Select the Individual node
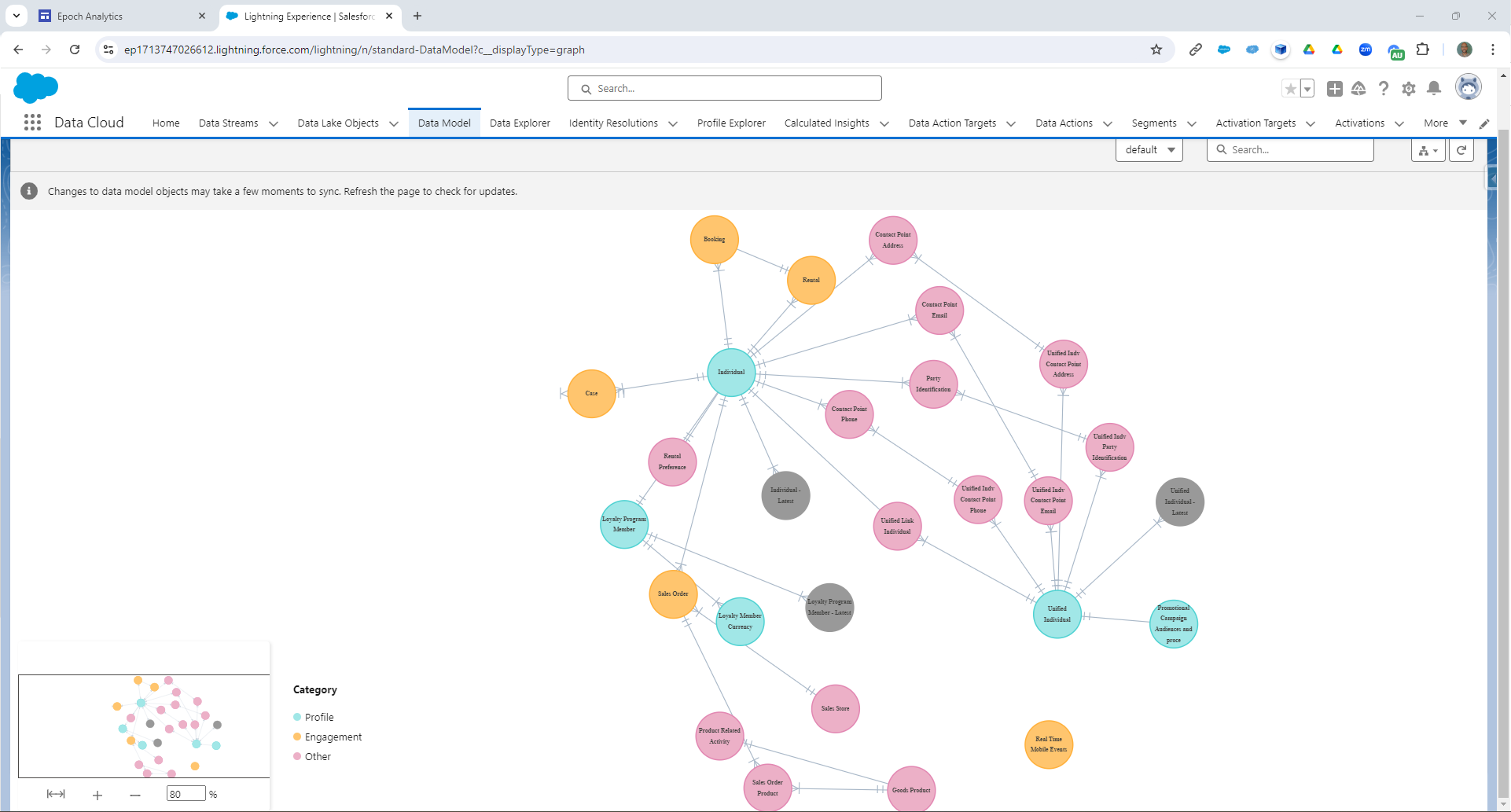The width and height of the screenshot is (1511, 812). click(731, 373)
